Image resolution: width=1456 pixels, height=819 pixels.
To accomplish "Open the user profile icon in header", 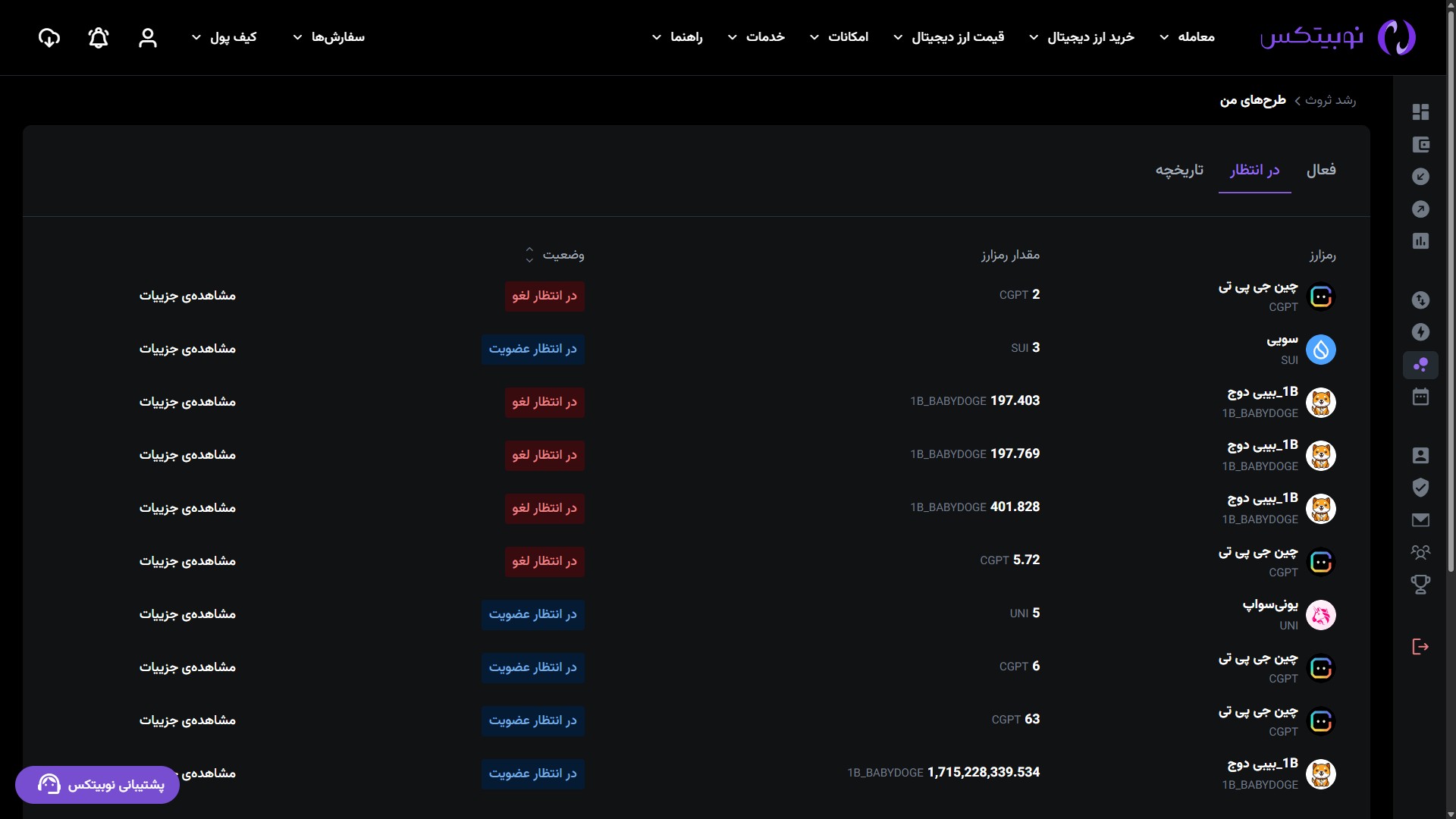I will pos(148,38).
